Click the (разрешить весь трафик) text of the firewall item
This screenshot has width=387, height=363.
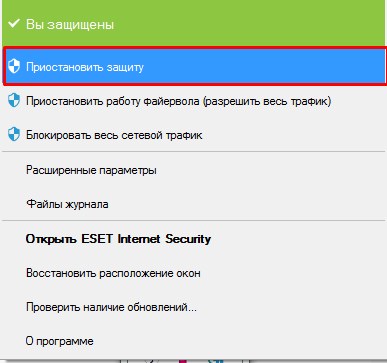[x=267, y=101]
